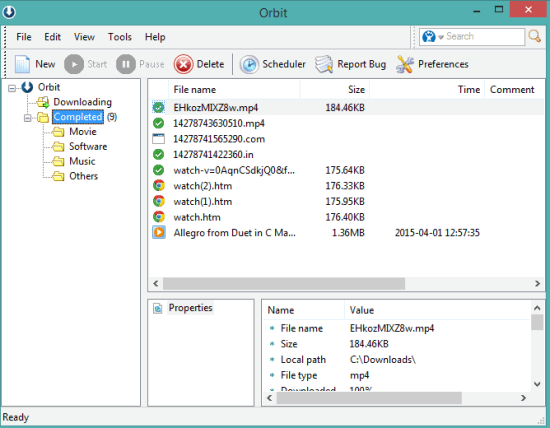Click the Orbit root node icon in the tree
This screenshot has width=550, height=428.
27,87
